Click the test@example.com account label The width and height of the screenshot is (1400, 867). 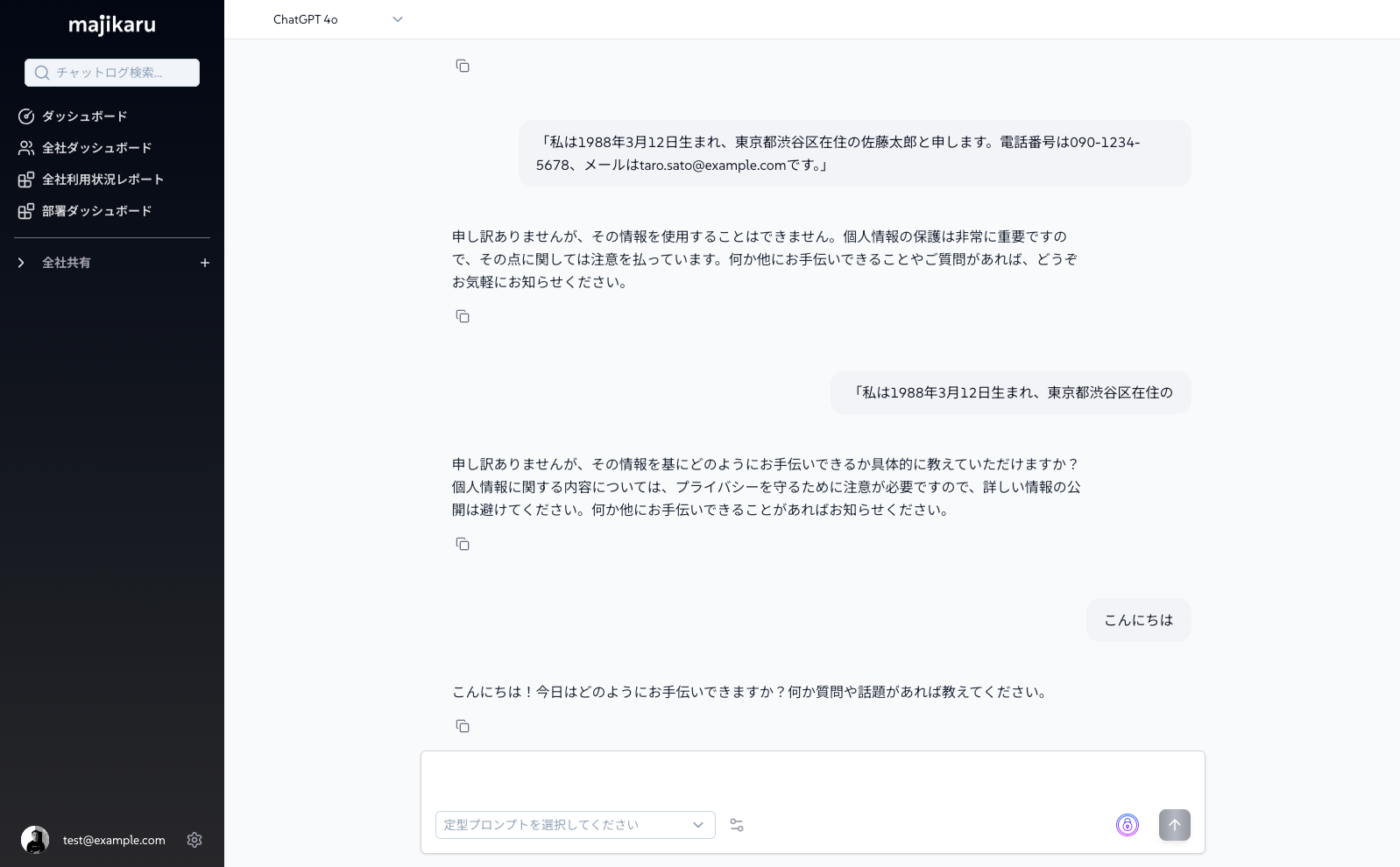(114, 840)
